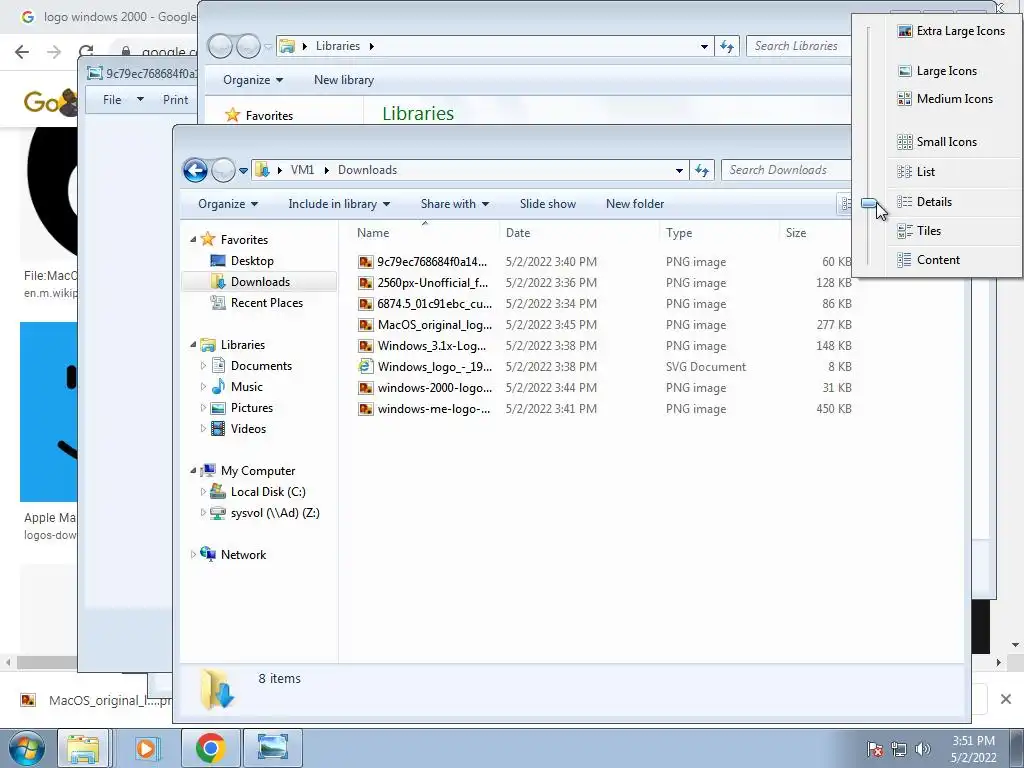Select windows-me-logo file icon
This screenshot has height=768, width=1024.
[x=366, y=409]
